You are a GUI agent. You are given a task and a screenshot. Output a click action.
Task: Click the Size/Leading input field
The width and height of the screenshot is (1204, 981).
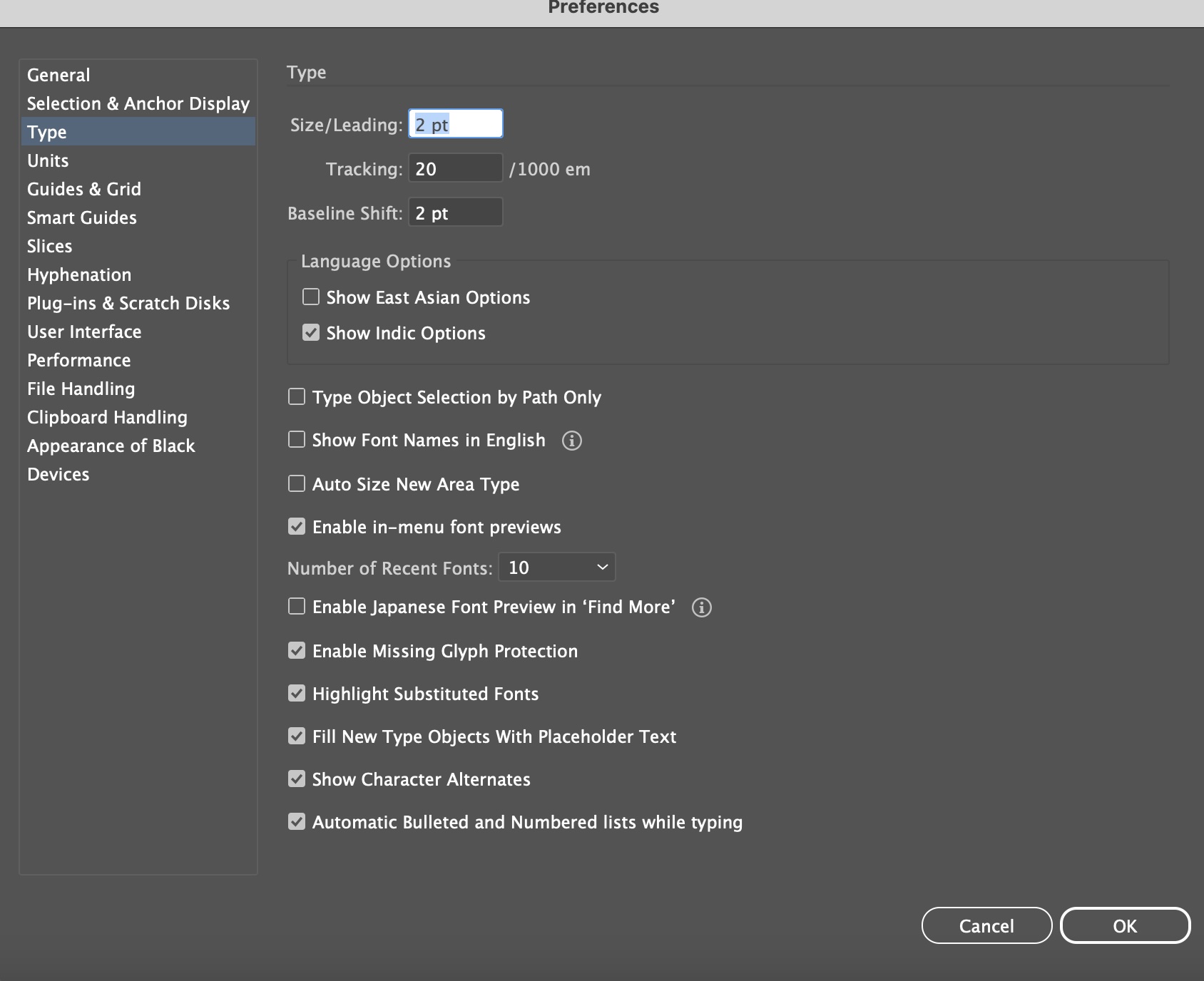(x=455, y=124)
